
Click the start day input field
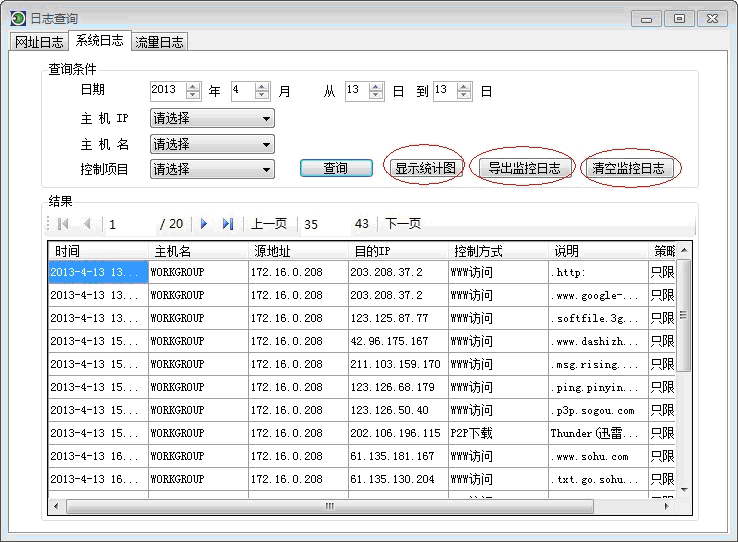click(357, 90)
